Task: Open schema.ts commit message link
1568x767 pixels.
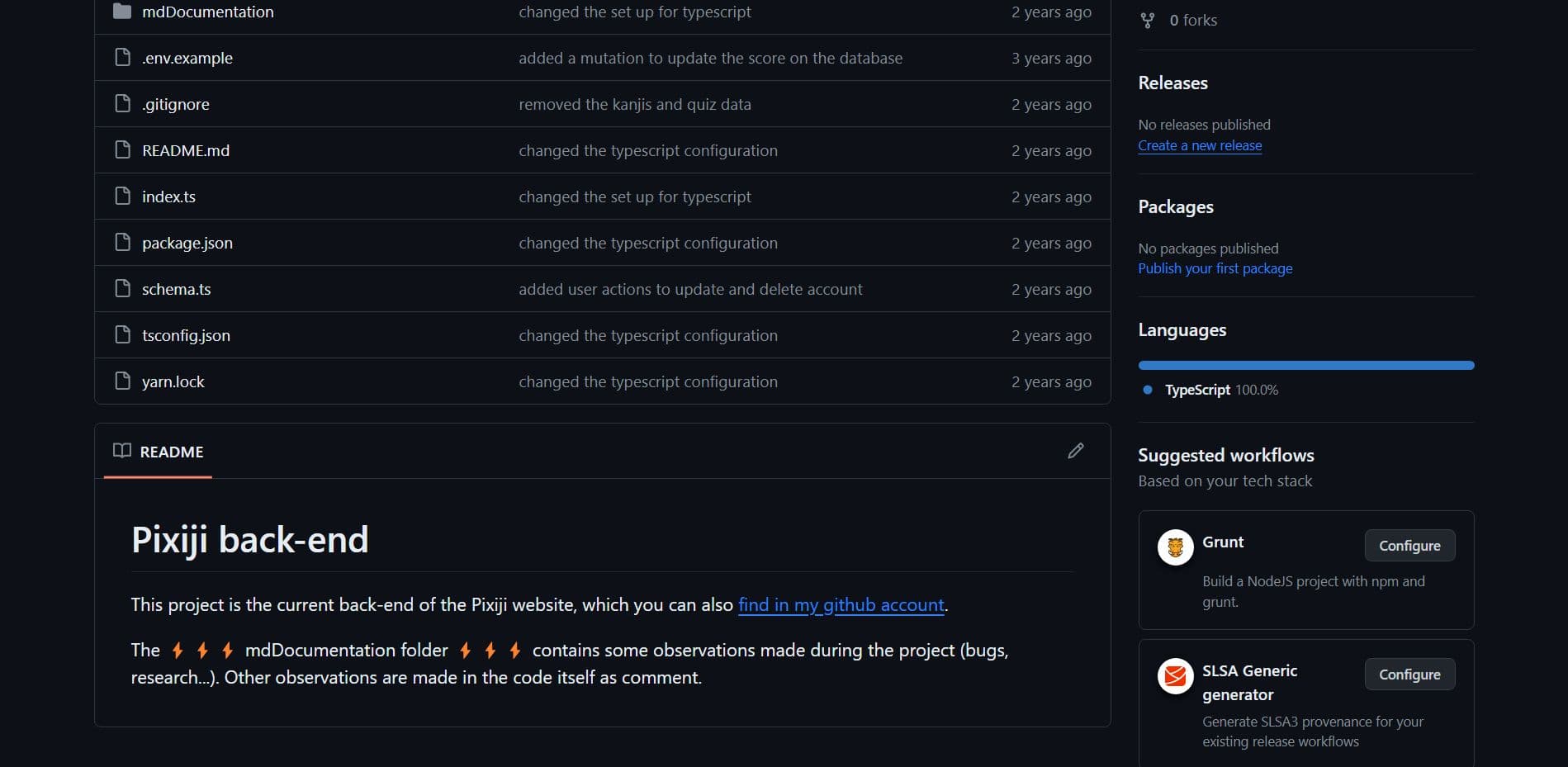Action: (690, 289)
